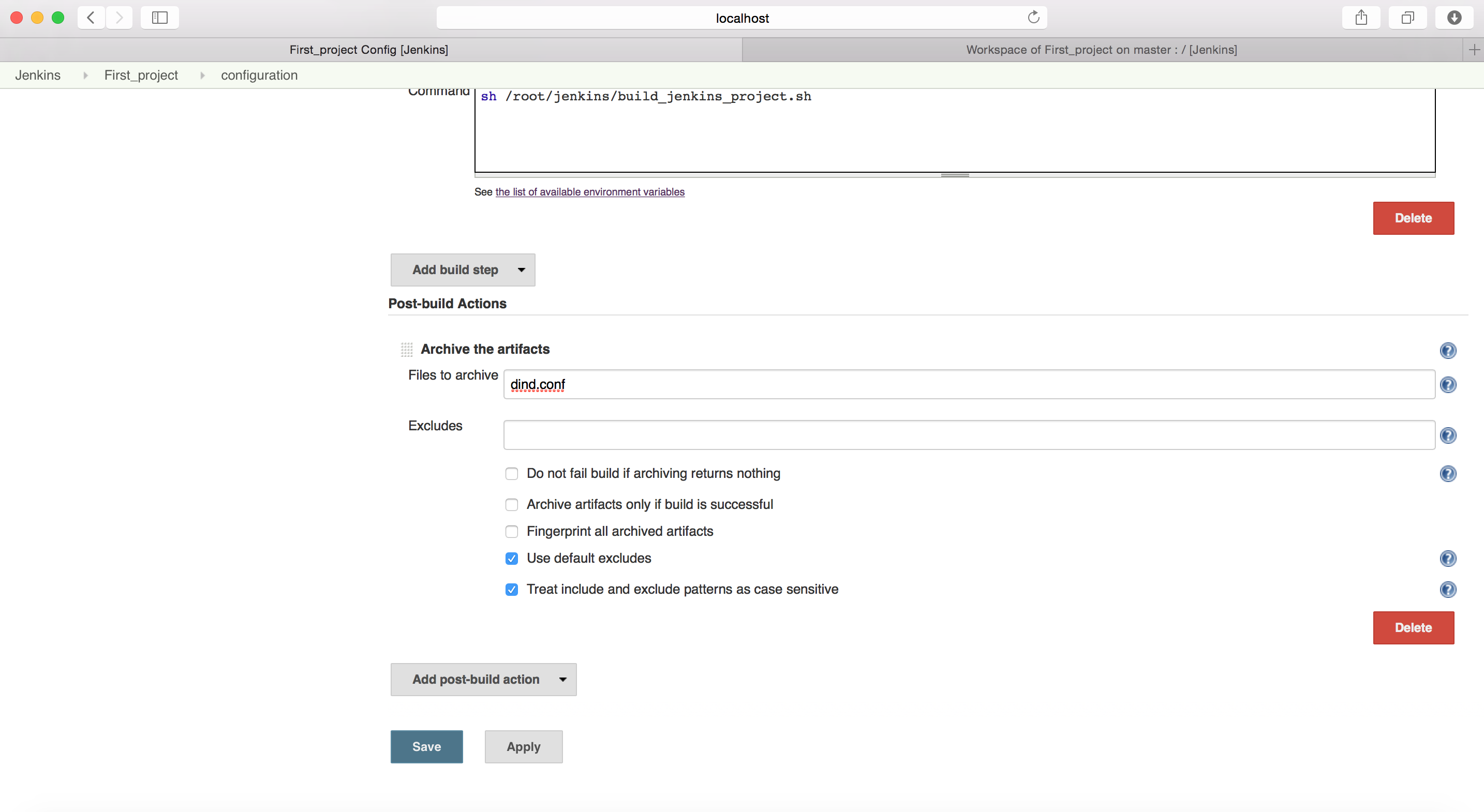
Task: Enable Archive artifacts only if build is successful
Action: click(x=511, y=504)
